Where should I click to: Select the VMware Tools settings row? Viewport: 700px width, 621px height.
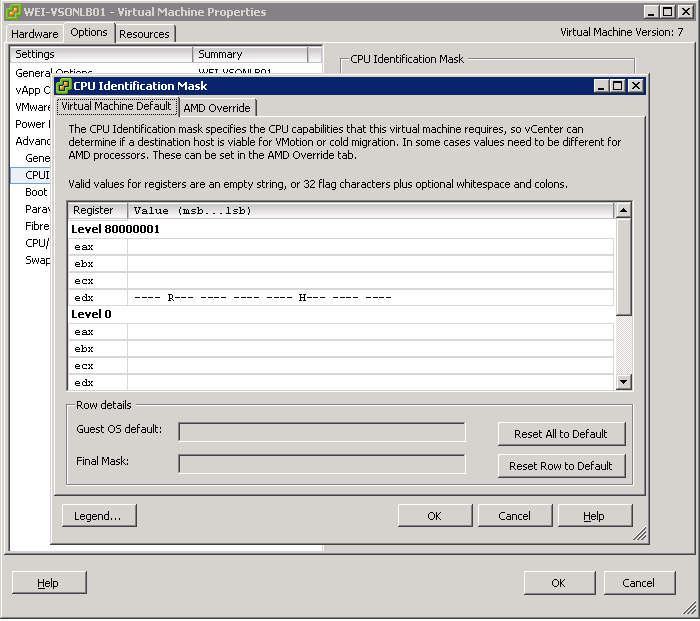click(x=32, y=107)
